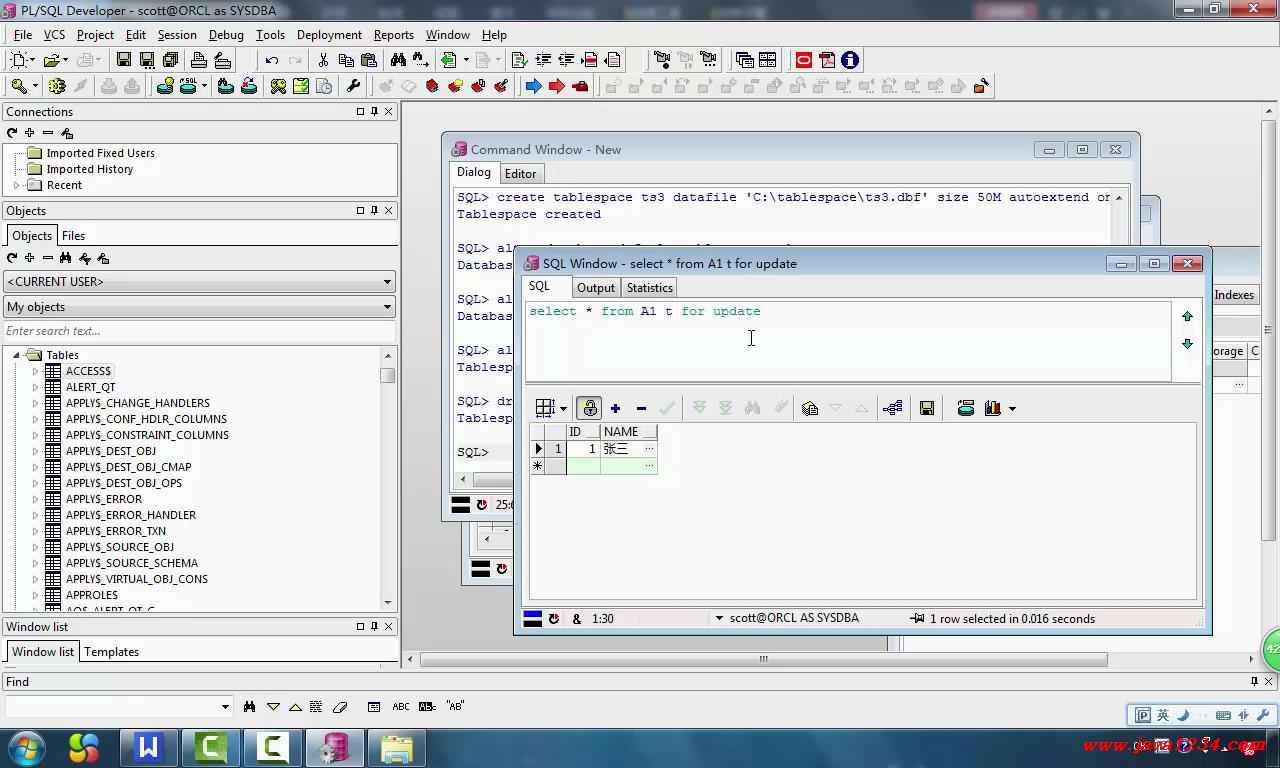
Task: Click the blue info circle icon in main toolbar
Action: pyautogui.click(x=850, y=60)
